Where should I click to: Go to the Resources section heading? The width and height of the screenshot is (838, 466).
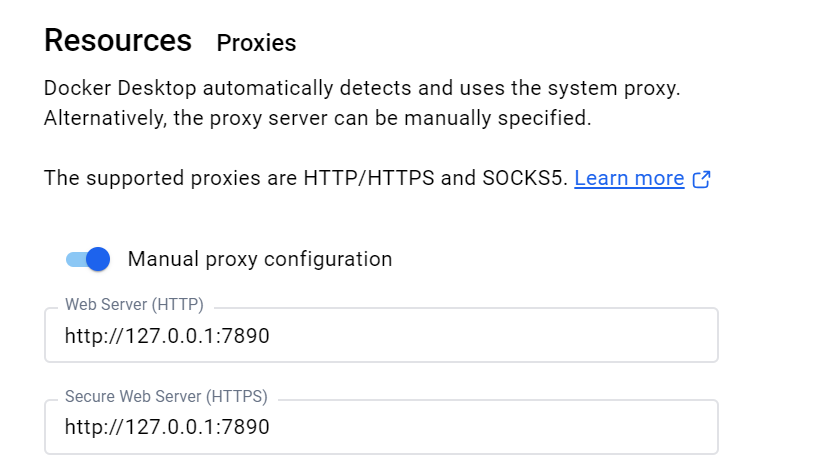(118, 41)
